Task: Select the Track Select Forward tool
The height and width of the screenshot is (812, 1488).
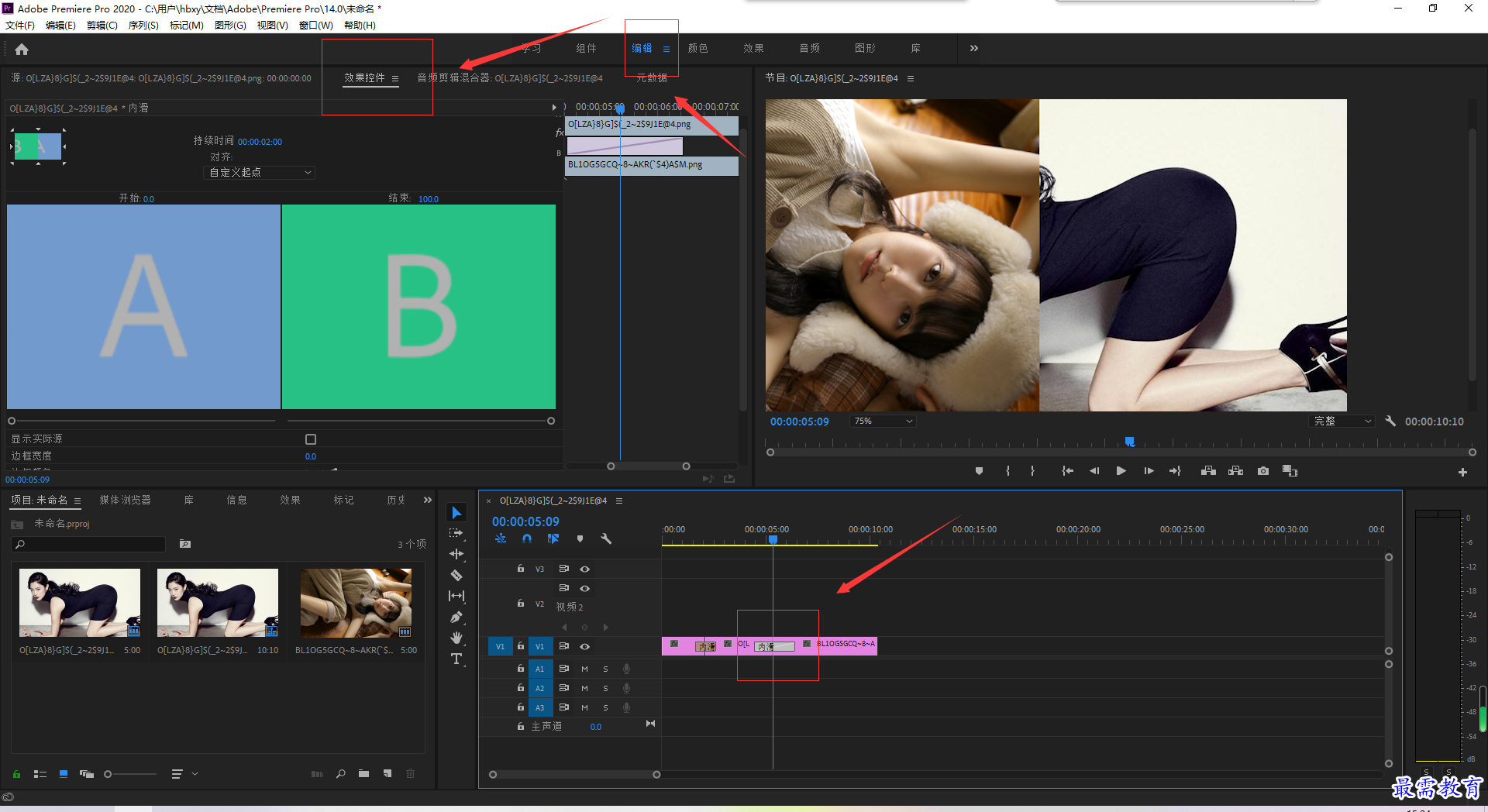Action: click(456, 533)
